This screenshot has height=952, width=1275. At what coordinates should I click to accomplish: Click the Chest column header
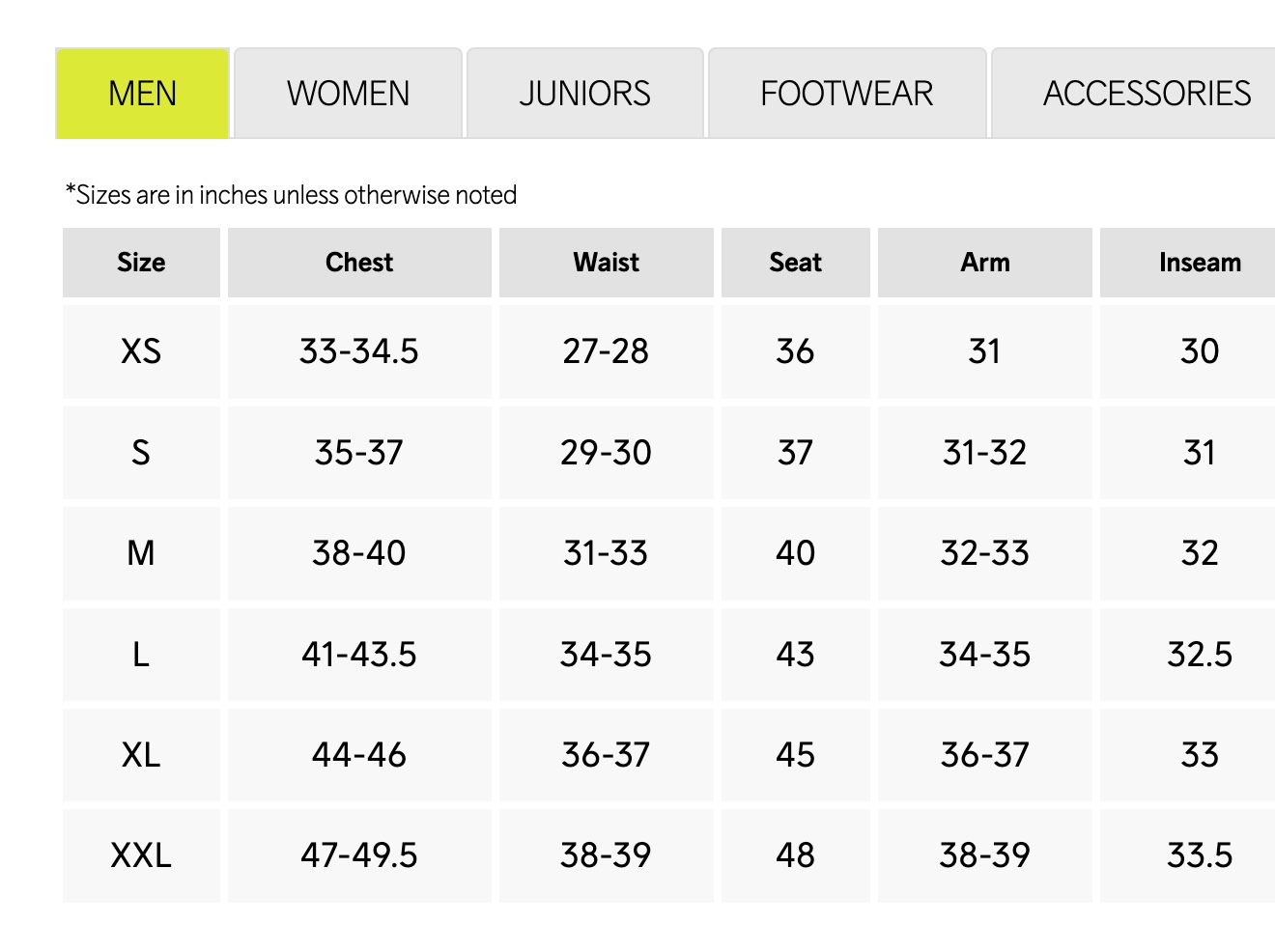click(359, 263)
